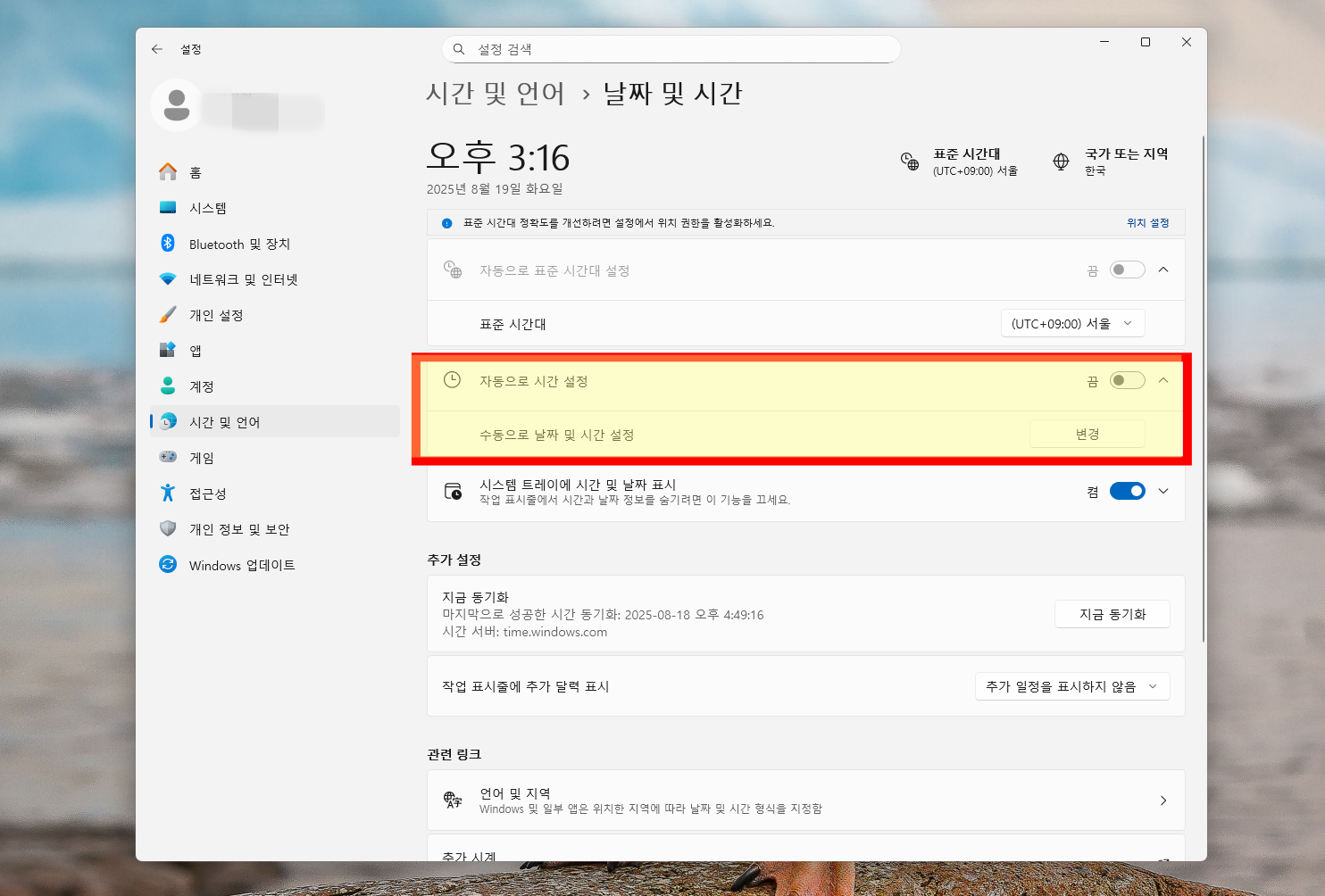The height and width of the screenshot is (896, 1325).
Task: Click the 국가 또는 지역 한국 summary
Action: pyautogui.click(x=1110, y=162)
